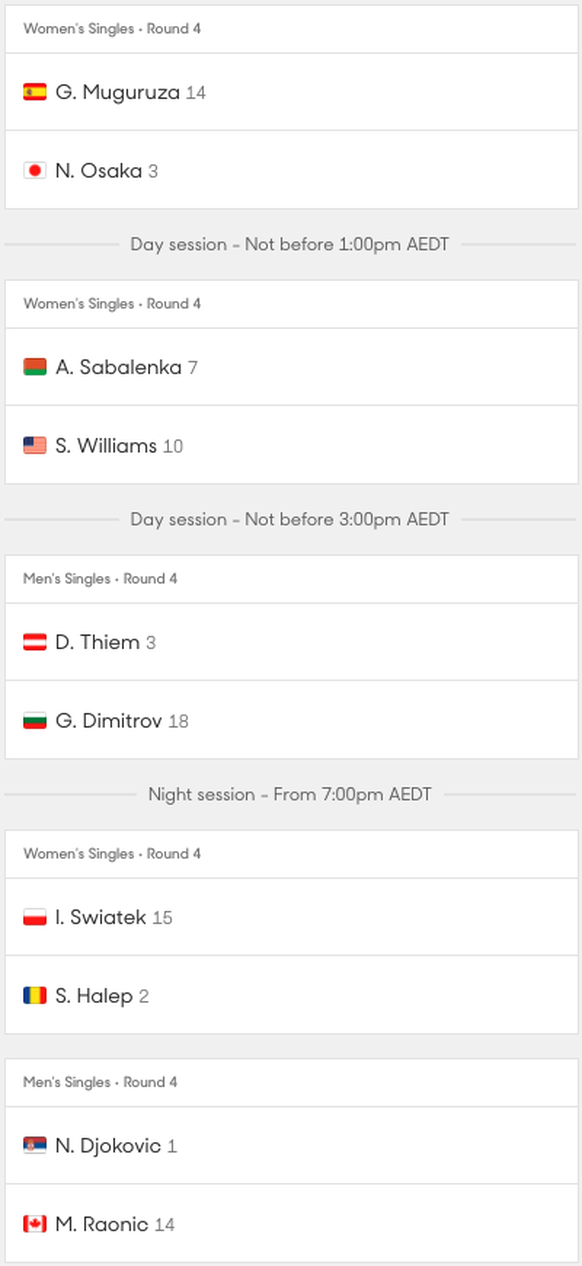Open S. Halep player profile
The image size is (582, 1266).
coord(94,997)
